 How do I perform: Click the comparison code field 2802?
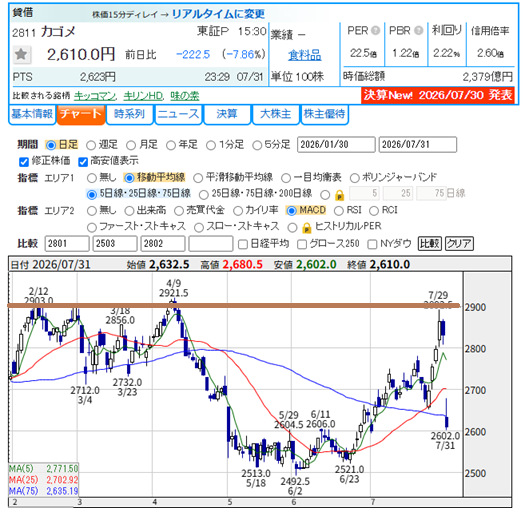pos(163,243)
